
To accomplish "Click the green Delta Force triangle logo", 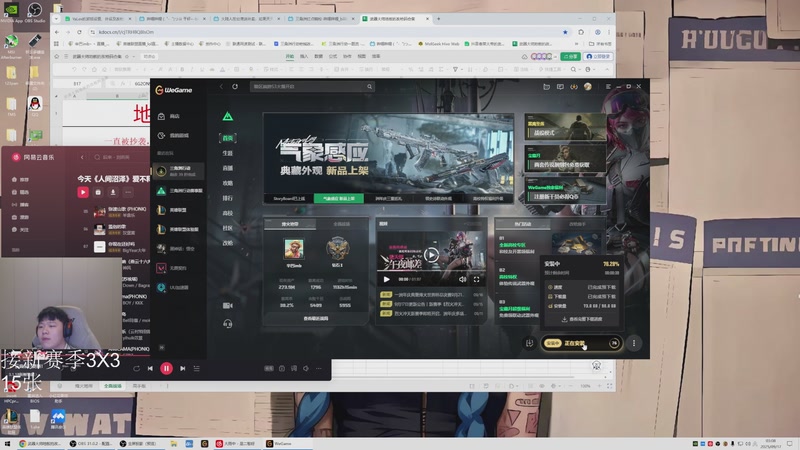I will [x=228, y=116].
